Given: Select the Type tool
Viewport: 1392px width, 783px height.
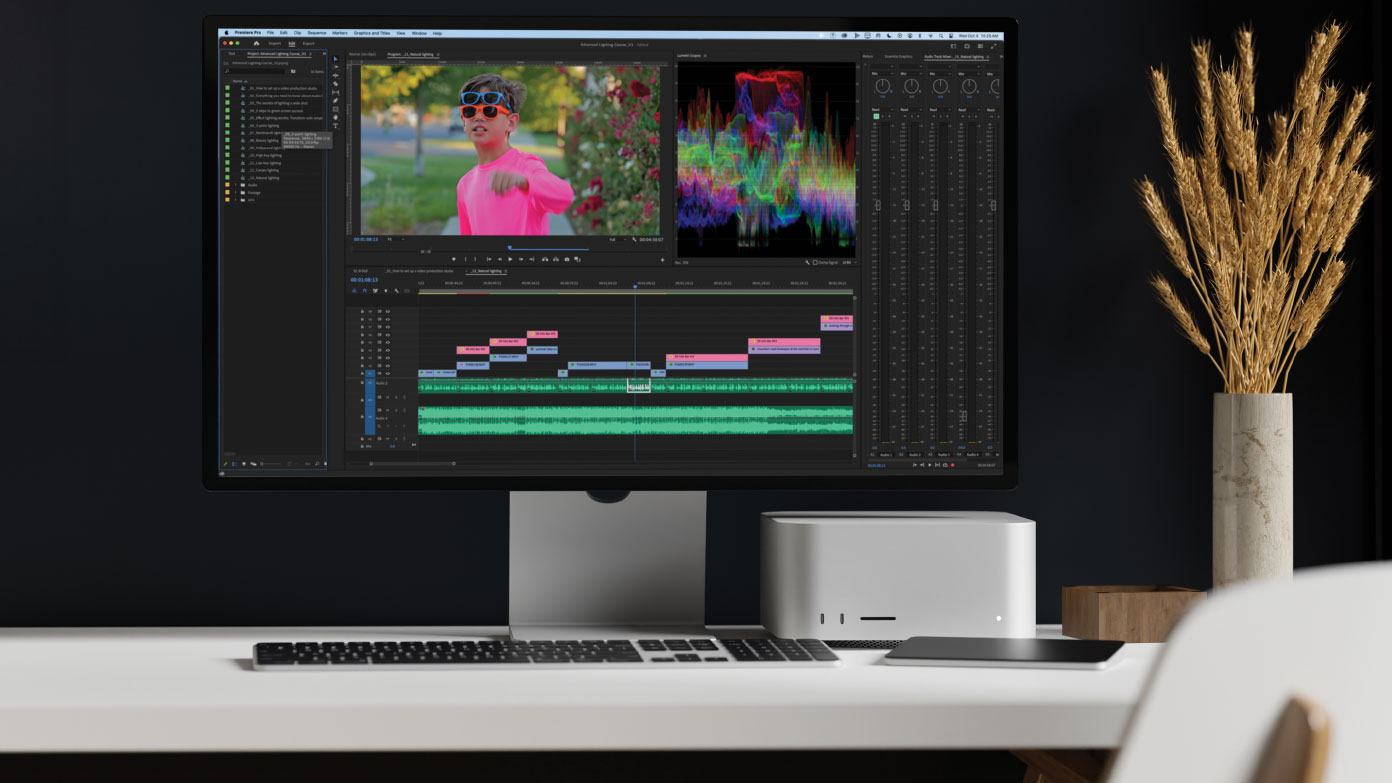Looking at the screenshot, I should [336, 126].
